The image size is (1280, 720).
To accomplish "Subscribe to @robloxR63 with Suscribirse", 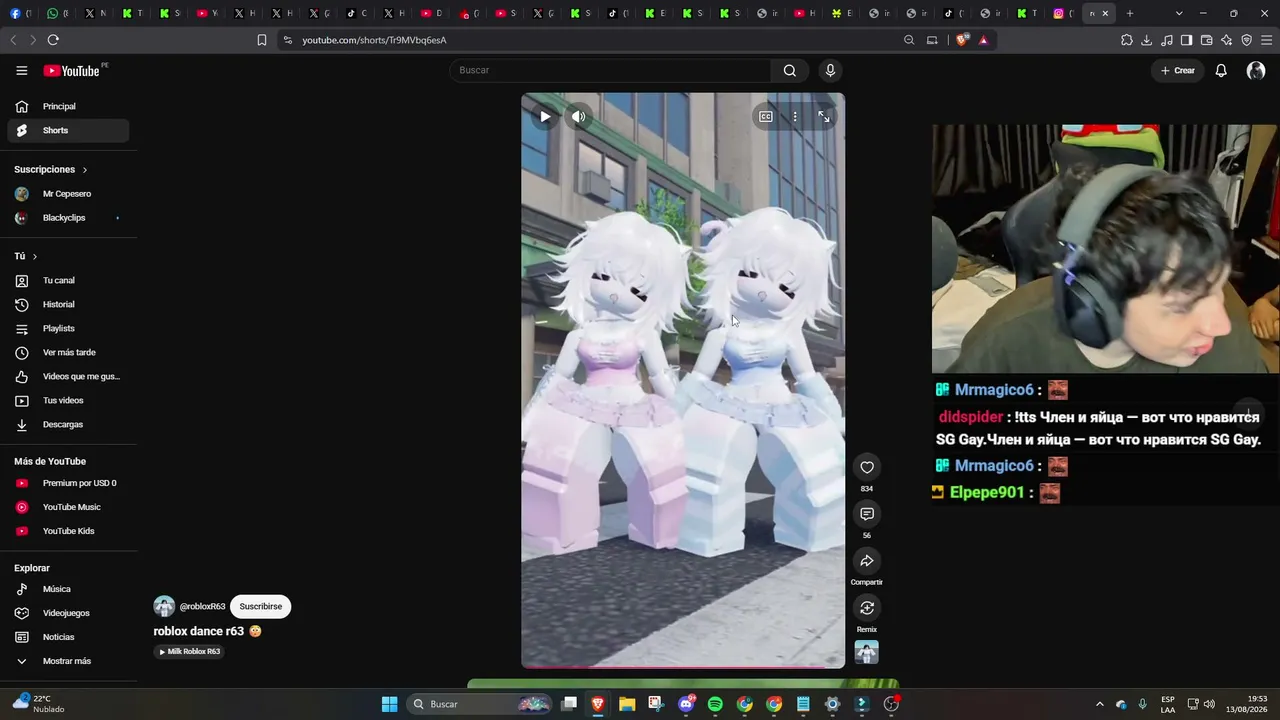I will pyautogui.click(x=261, y=606).
